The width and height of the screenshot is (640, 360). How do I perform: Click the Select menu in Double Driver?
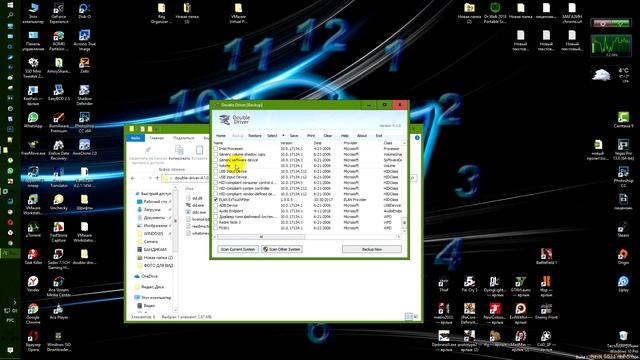(272, 136)
